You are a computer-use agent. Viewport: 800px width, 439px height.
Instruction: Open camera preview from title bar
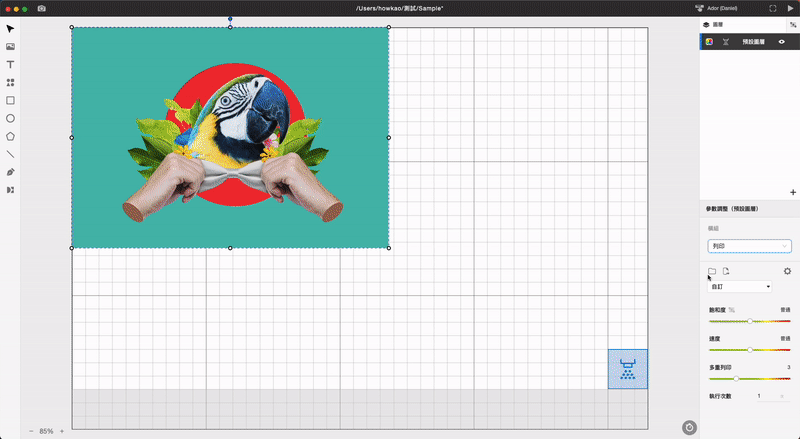(x=41, y=9)
